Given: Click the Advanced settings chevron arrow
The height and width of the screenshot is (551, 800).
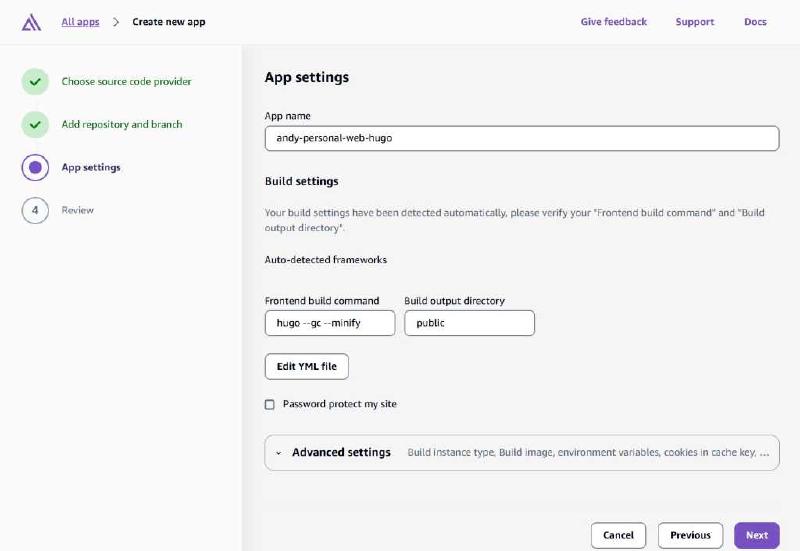Looking at the screenshot, I should coord(279,453).
